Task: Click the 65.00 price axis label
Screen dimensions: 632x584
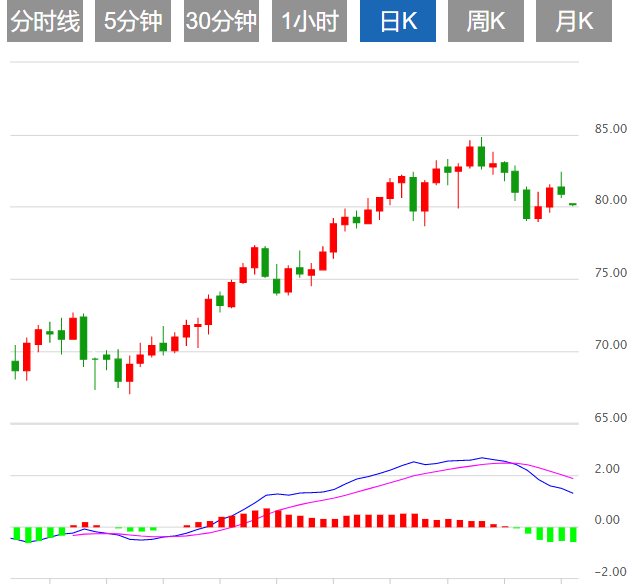Action: pyautogui.click(x=610, y=417)
